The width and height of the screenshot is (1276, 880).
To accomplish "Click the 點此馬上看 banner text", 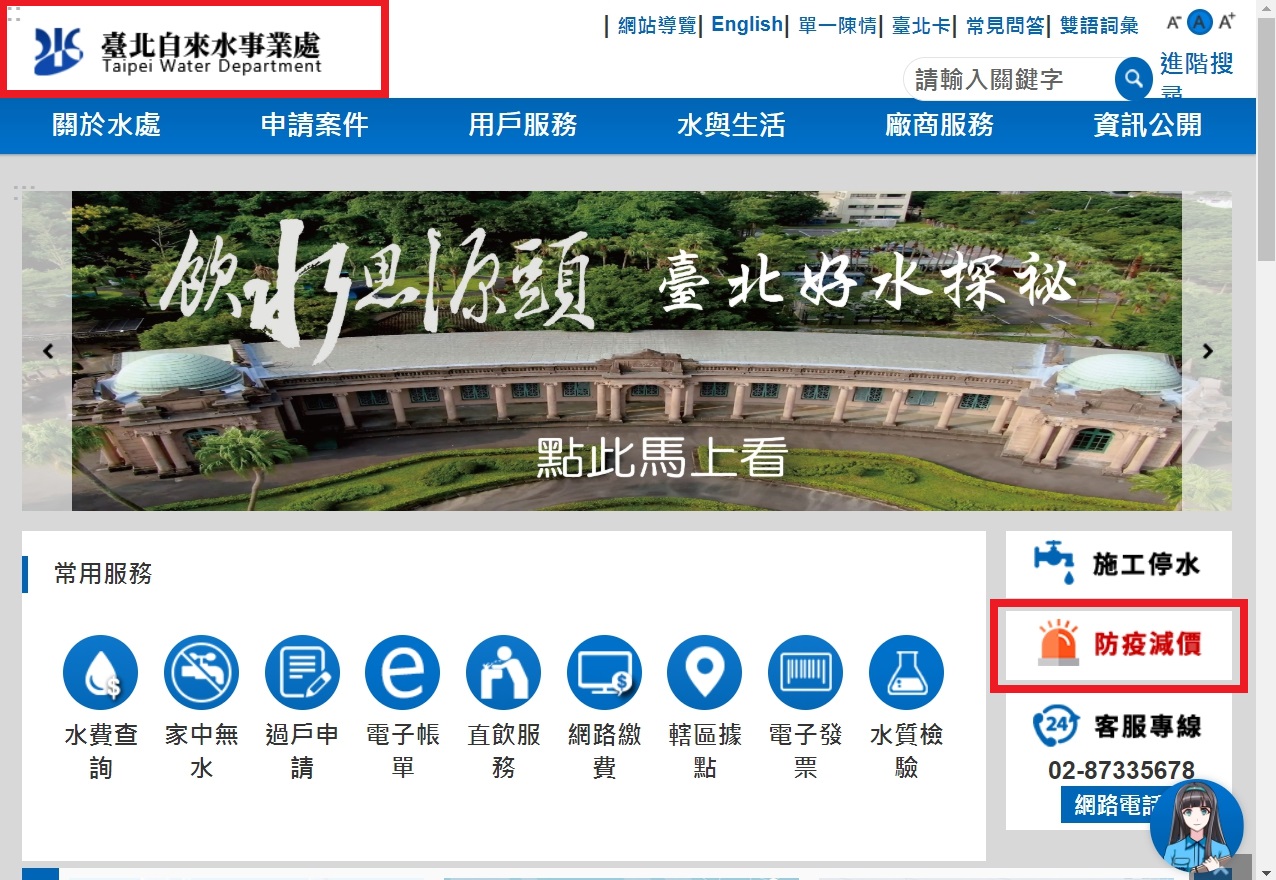I will coord(662,457).
